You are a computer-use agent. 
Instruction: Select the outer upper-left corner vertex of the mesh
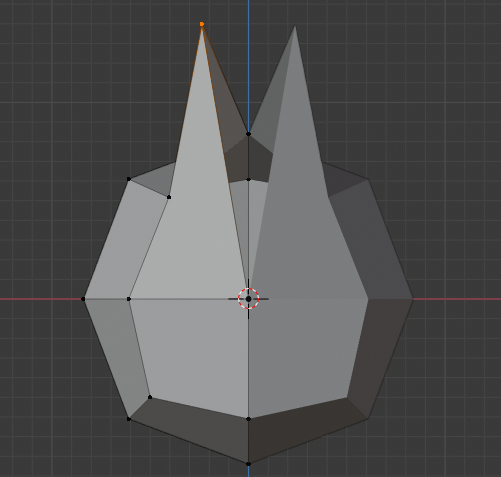coord(129,179)
